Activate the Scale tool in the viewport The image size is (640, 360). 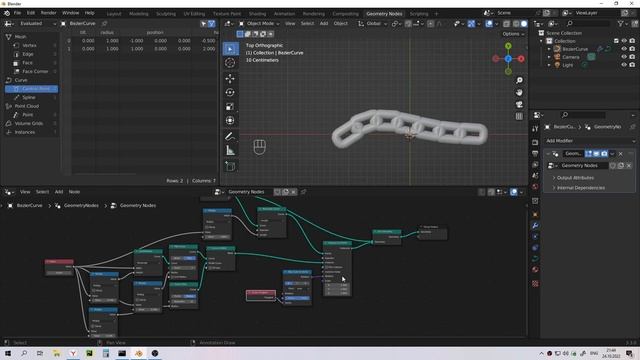[230, 107]
